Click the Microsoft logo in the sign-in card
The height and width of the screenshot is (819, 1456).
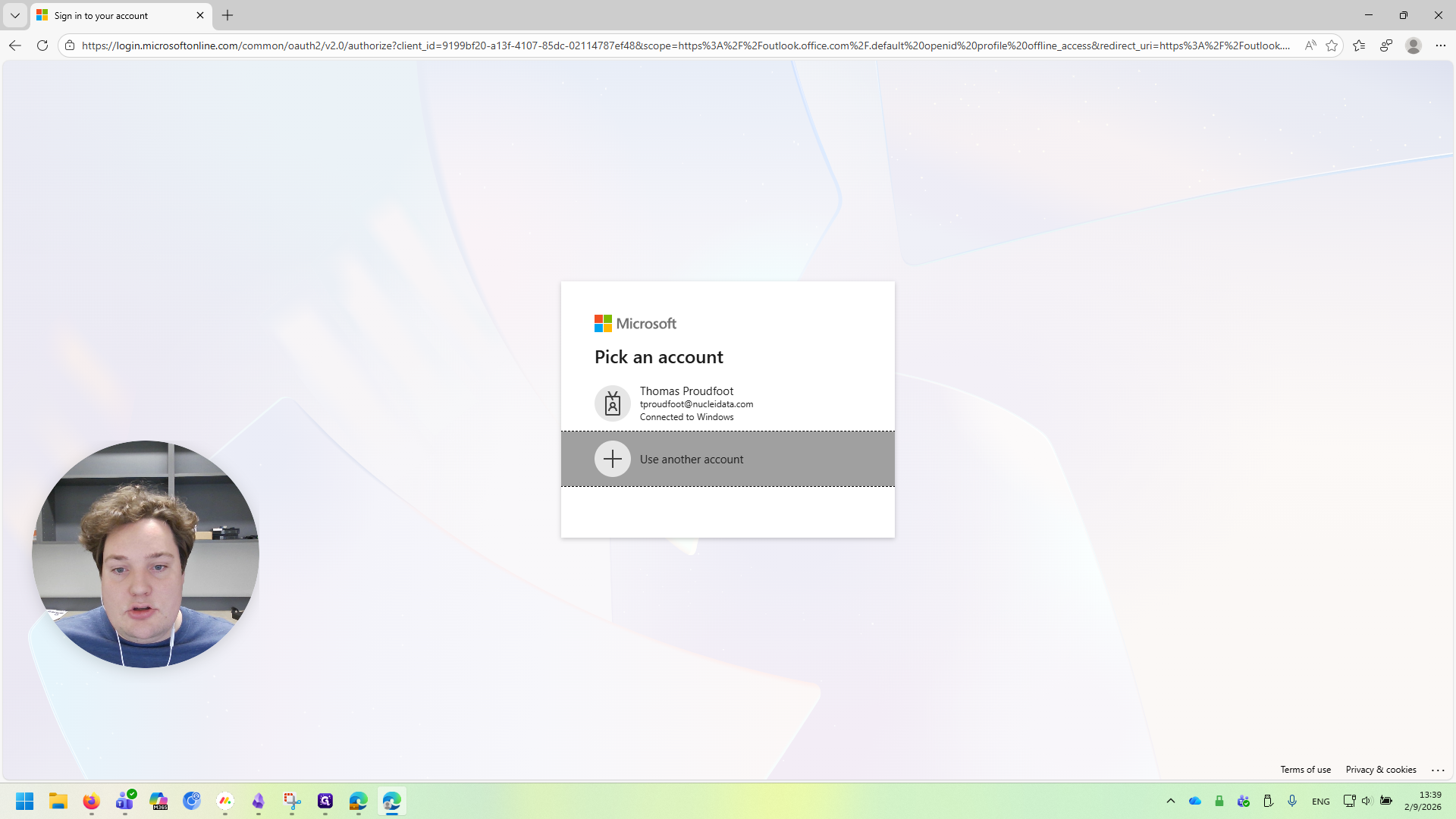(635, 324)
